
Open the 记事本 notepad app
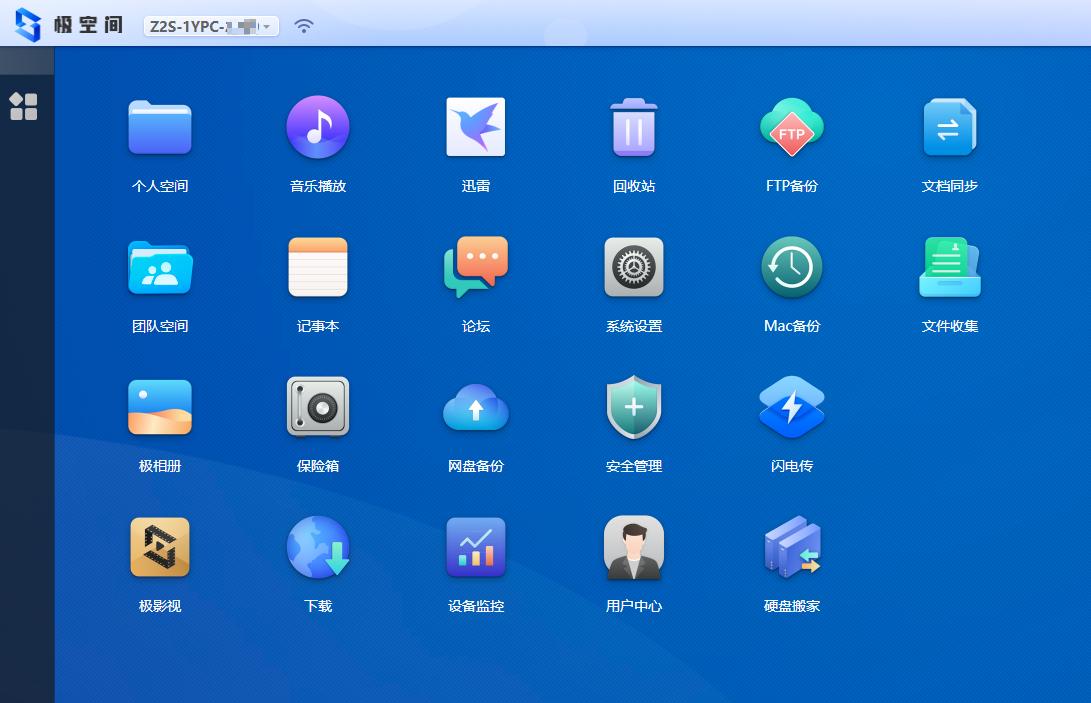coord(318,268)
